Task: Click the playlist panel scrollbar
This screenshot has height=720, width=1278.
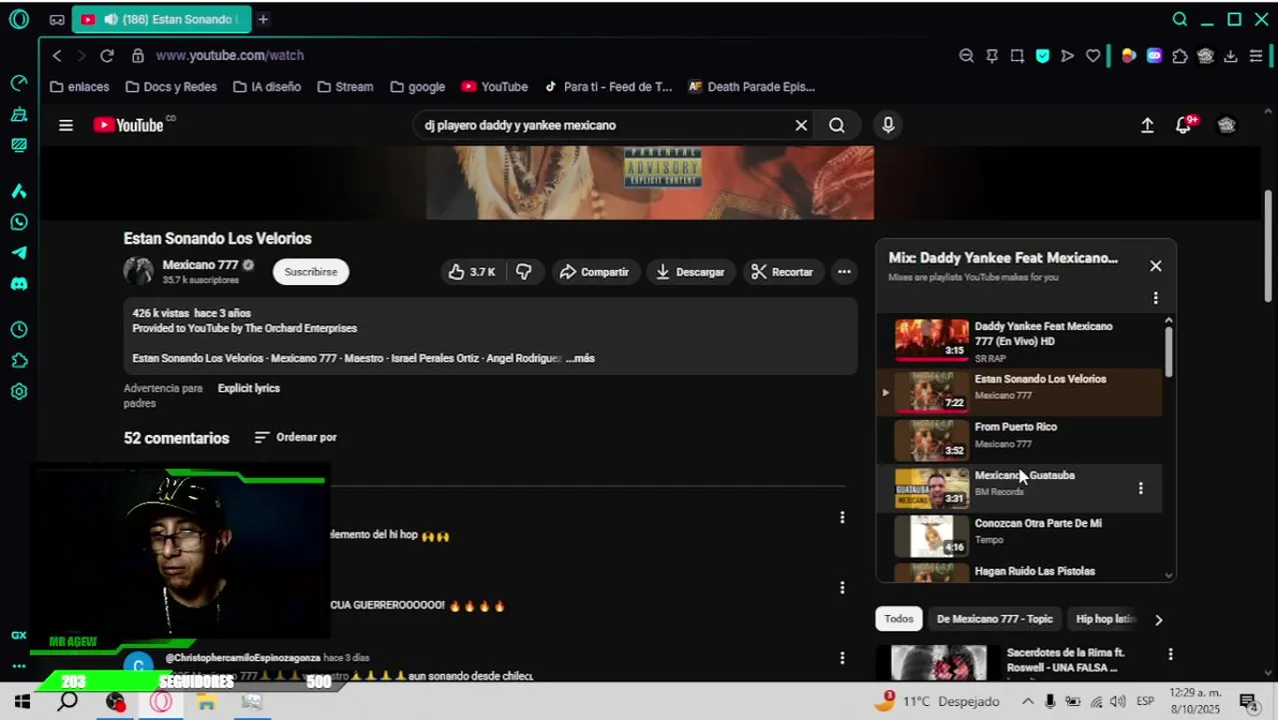Action: point(1168,350)
